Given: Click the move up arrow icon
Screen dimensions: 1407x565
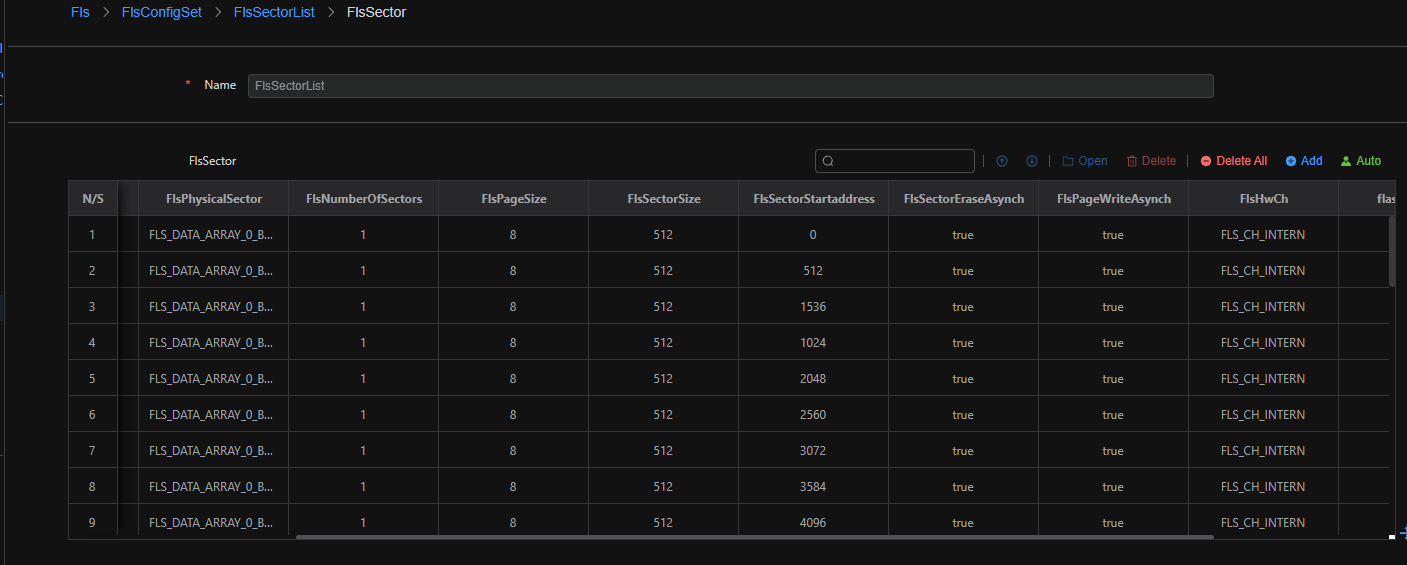Looking at the screenshot, I should tap(1001, 161).
